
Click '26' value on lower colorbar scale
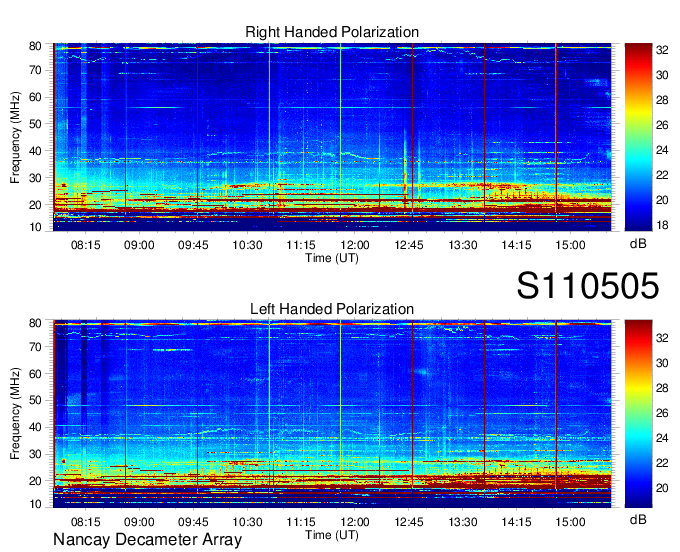point(662,413)
